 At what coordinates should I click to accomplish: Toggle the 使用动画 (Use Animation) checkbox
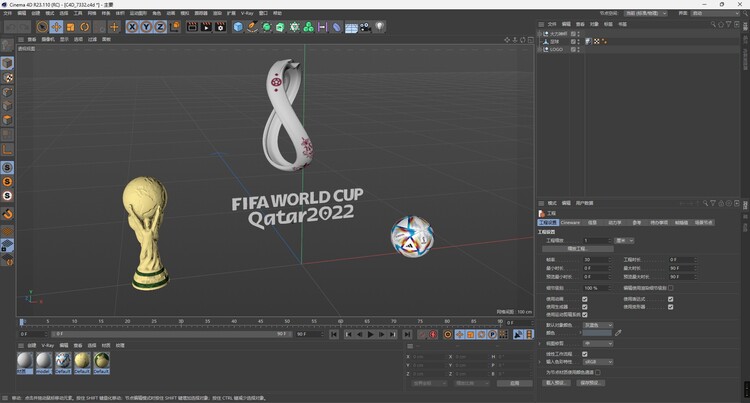pyautogui.click(x=585, y=299)
